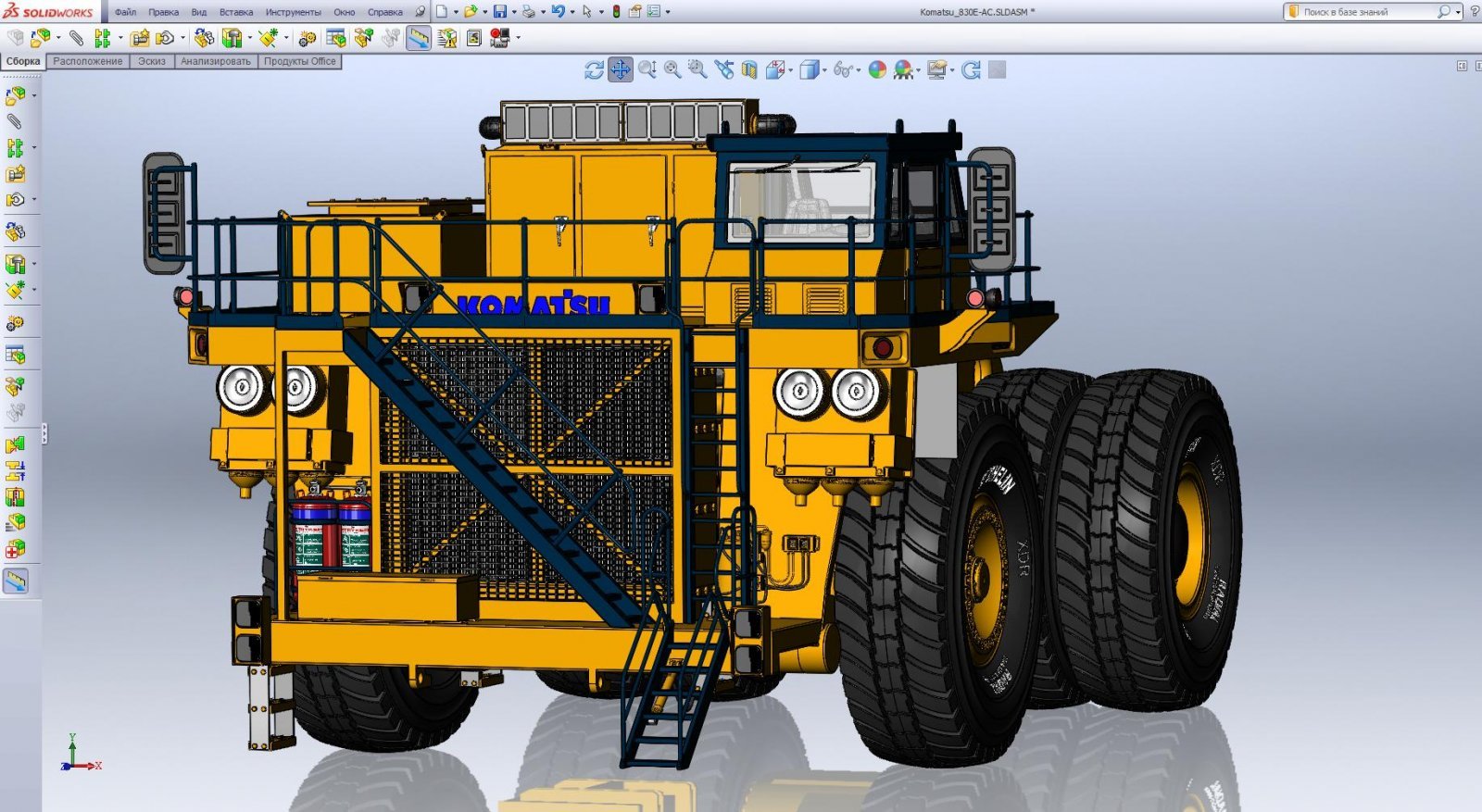The width and height of the screenshot is (1482, 812).
Task: Switch to the Эскиз tab
Action: [151, 61]
